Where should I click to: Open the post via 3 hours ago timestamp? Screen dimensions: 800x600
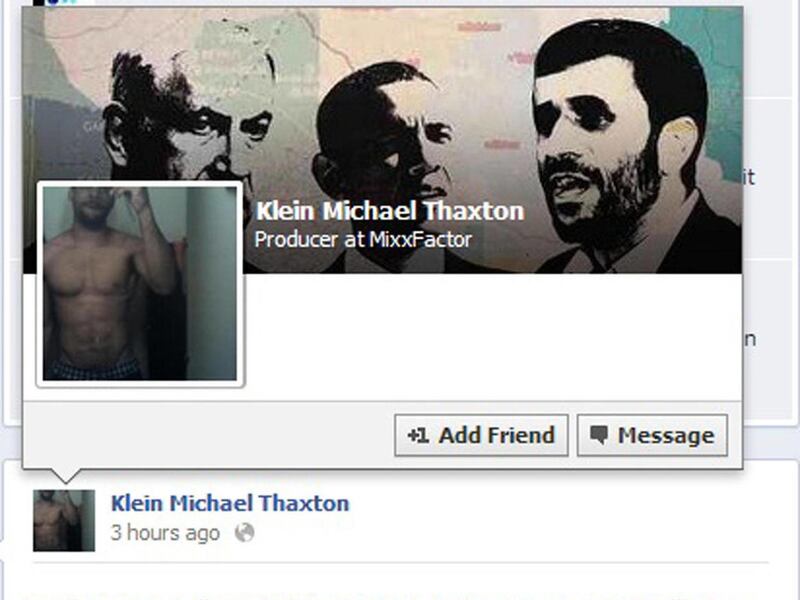[x=165, y=533]
